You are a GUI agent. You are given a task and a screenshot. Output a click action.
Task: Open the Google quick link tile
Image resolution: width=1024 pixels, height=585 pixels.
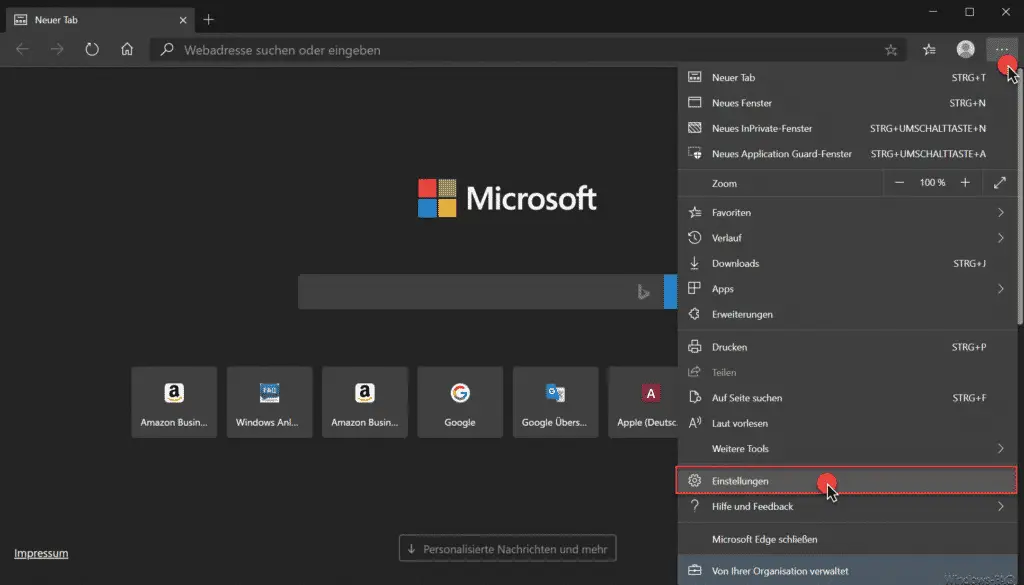point(460,402)
